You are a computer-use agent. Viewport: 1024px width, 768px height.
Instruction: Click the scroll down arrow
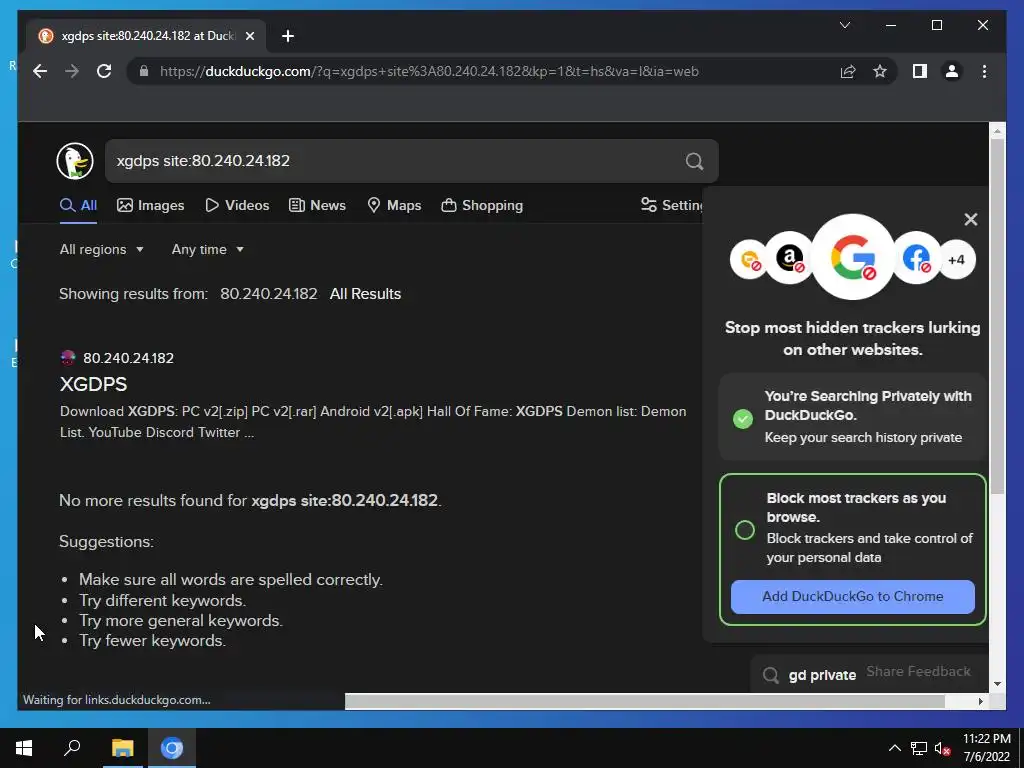pos(997,684)
